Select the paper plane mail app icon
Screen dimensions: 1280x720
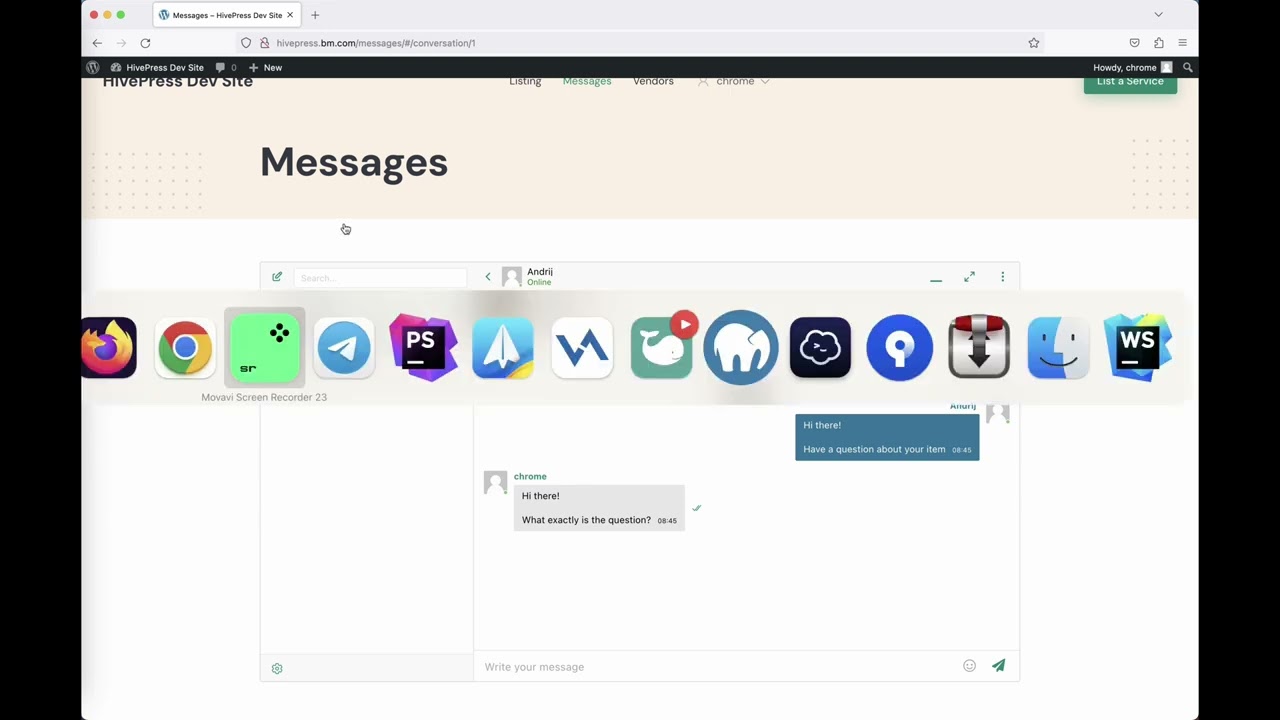[503, 348]
